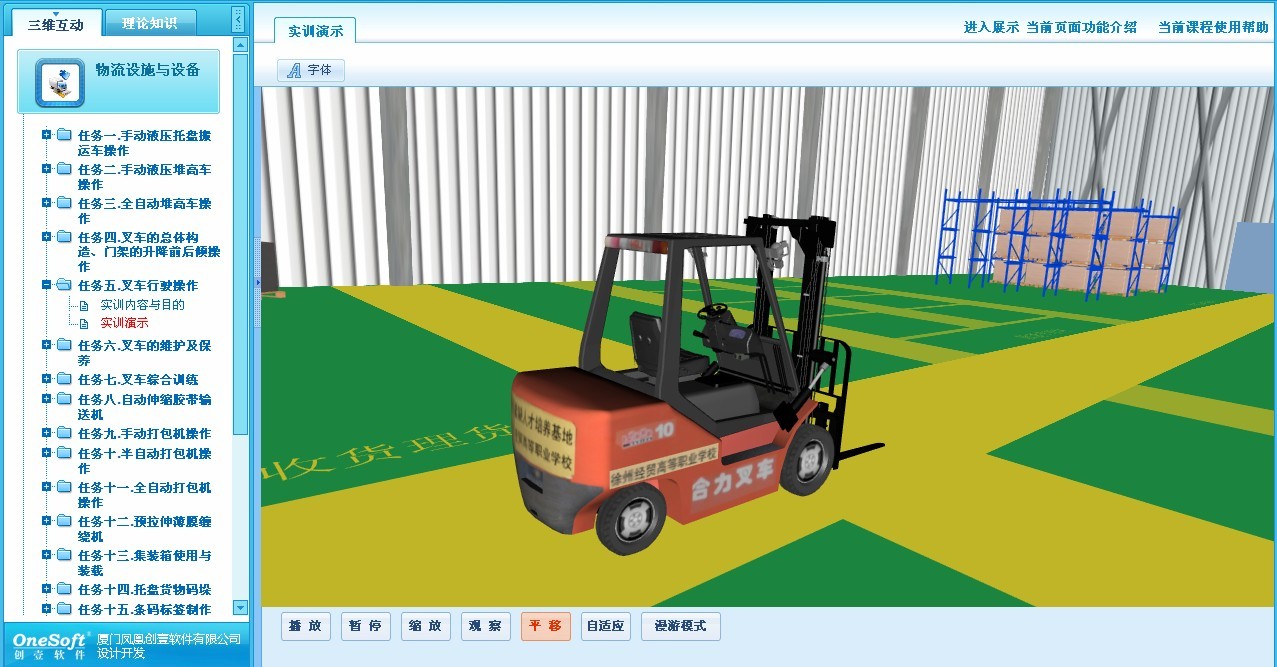Viewport: 1277px width, 667px height.
Task: Activate the 缩放 zoom mode
Action: [x=425, y=626]
